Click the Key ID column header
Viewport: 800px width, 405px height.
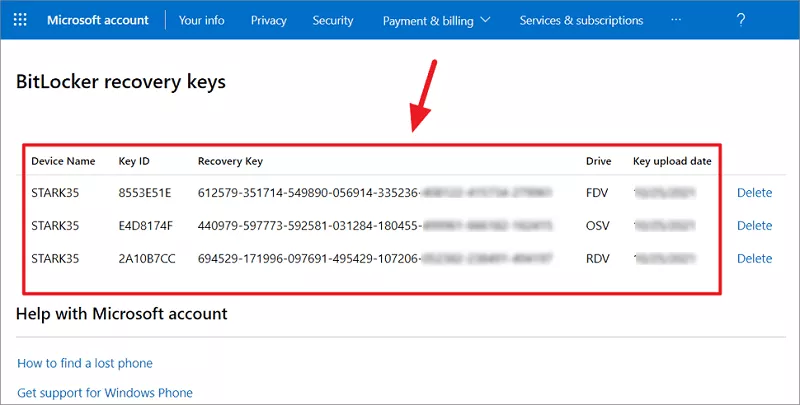tap(135, 161)
